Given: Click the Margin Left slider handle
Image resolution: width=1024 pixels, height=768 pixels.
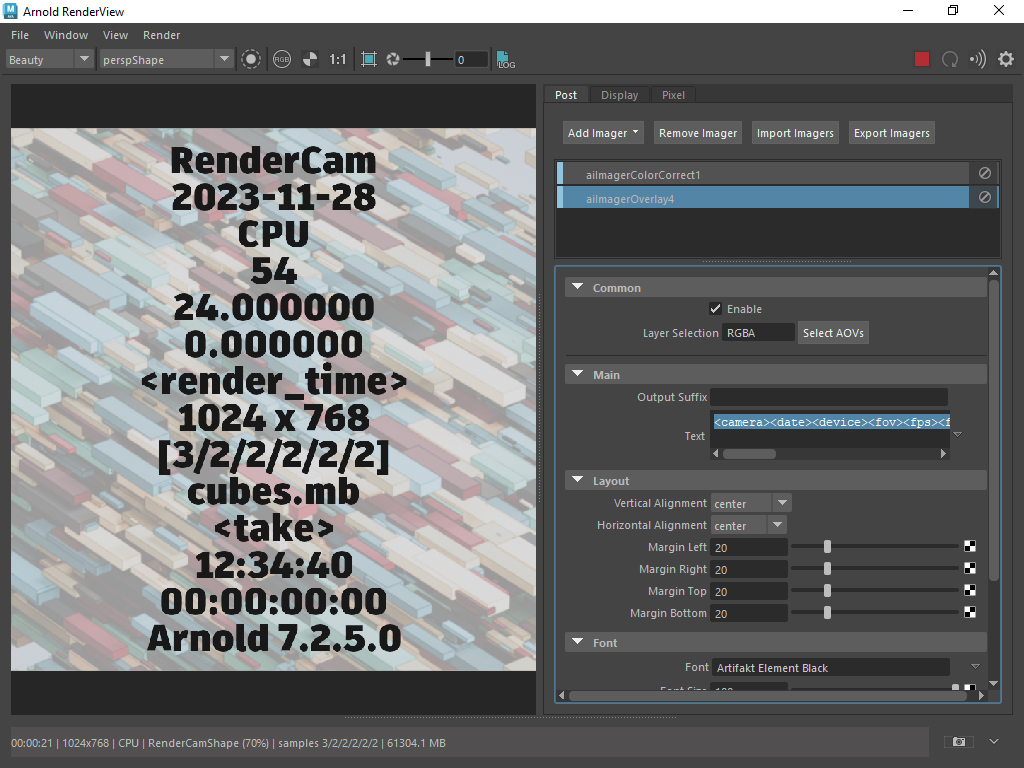Looking at the screenshot, I should [828, 547].
